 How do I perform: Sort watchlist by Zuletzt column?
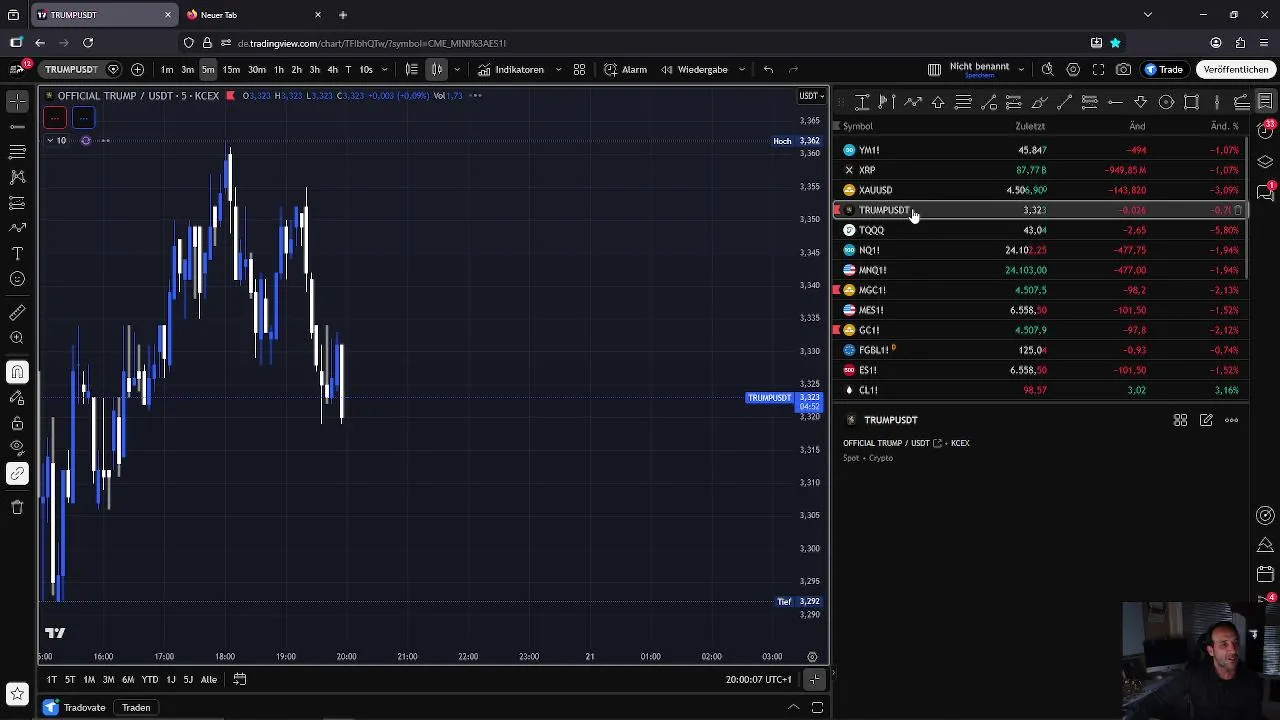(x=1030, y=126)
